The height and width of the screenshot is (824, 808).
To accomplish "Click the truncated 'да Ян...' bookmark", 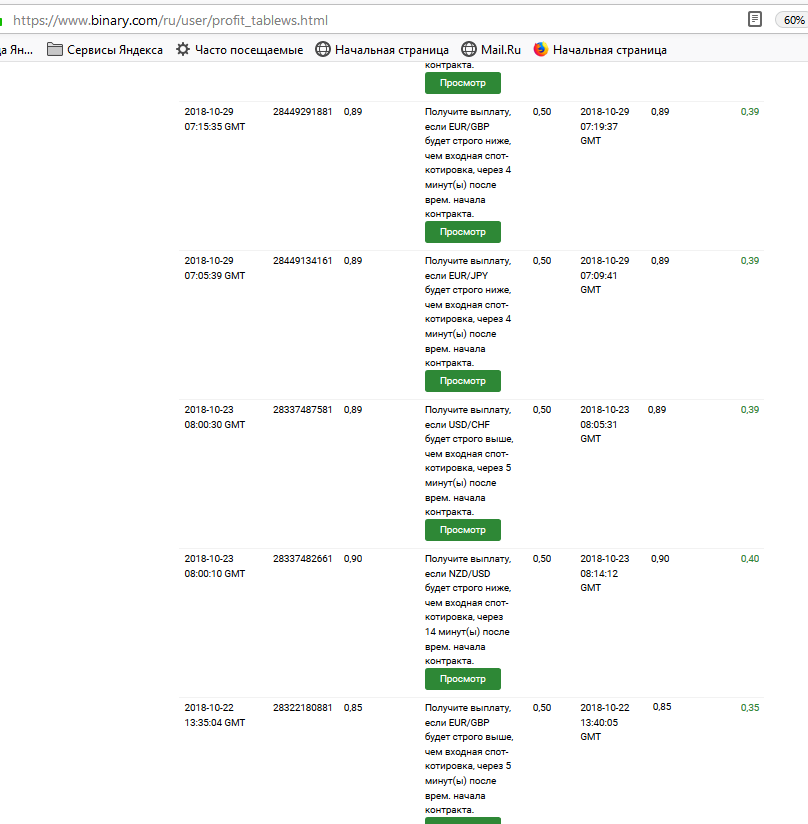I will pyautogui.click(x=16, y=49).
